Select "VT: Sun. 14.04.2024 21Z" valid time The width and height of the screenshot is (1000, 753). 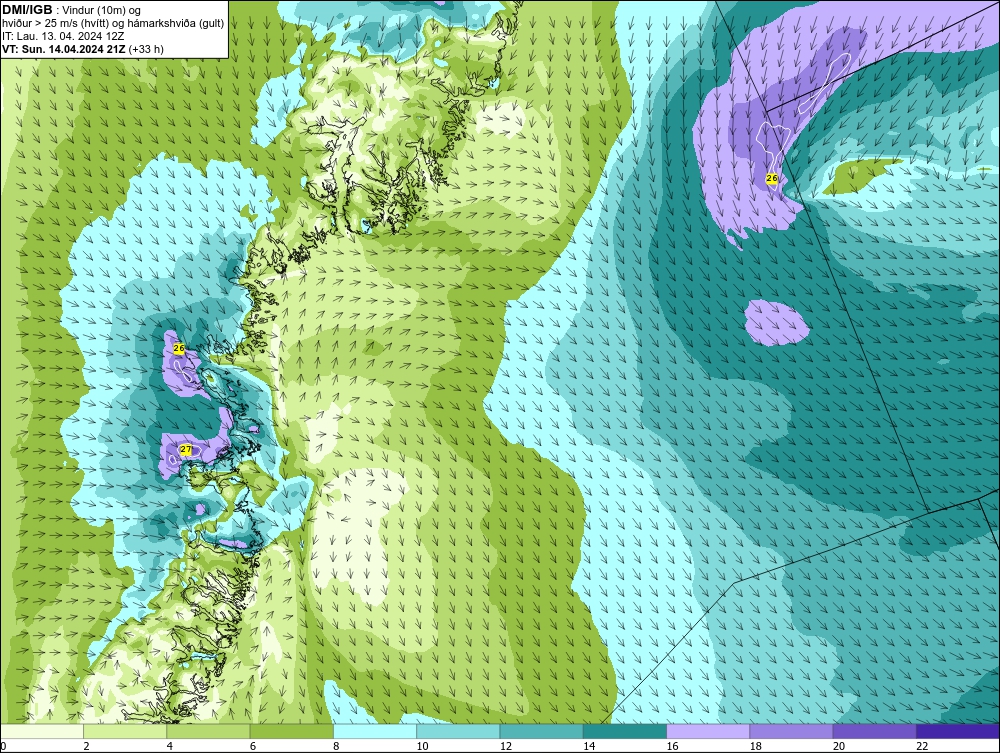(63, 49)
